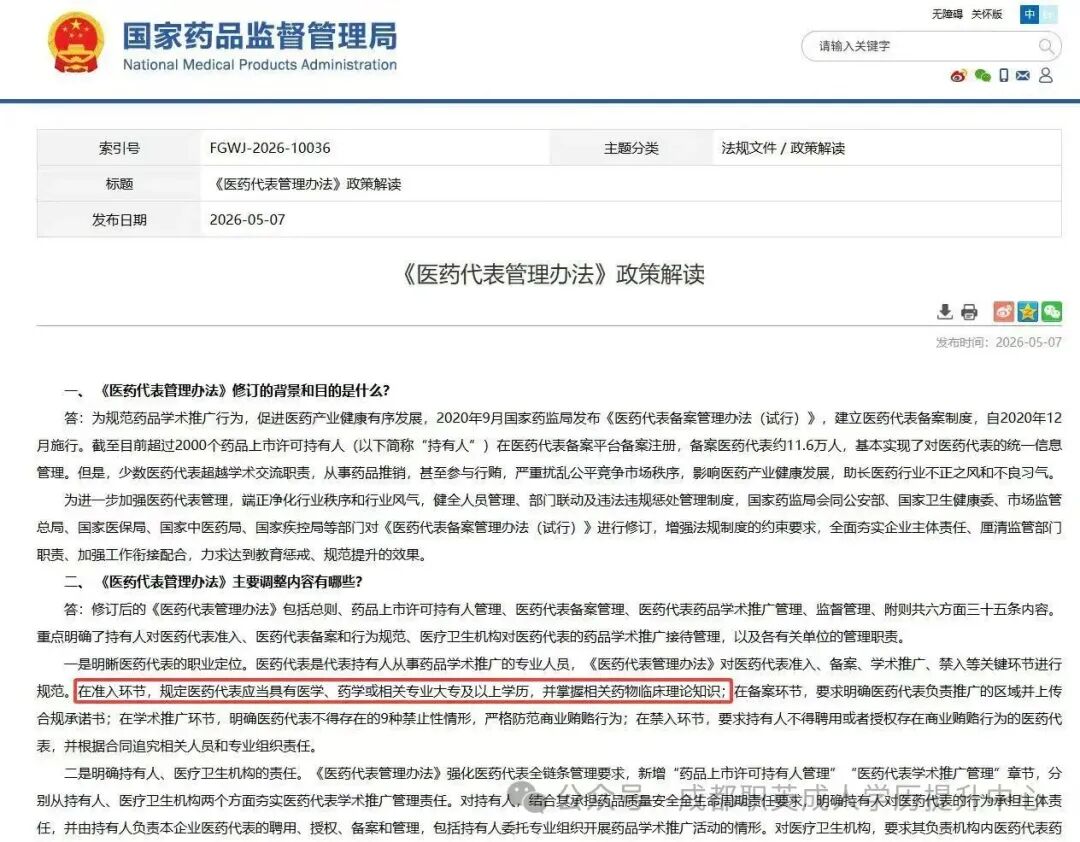Share article via the star QZone icon
Image resolution: width=1080 pixels, height=842 pixels.
pyautogui.click(x=1028, y=311)
